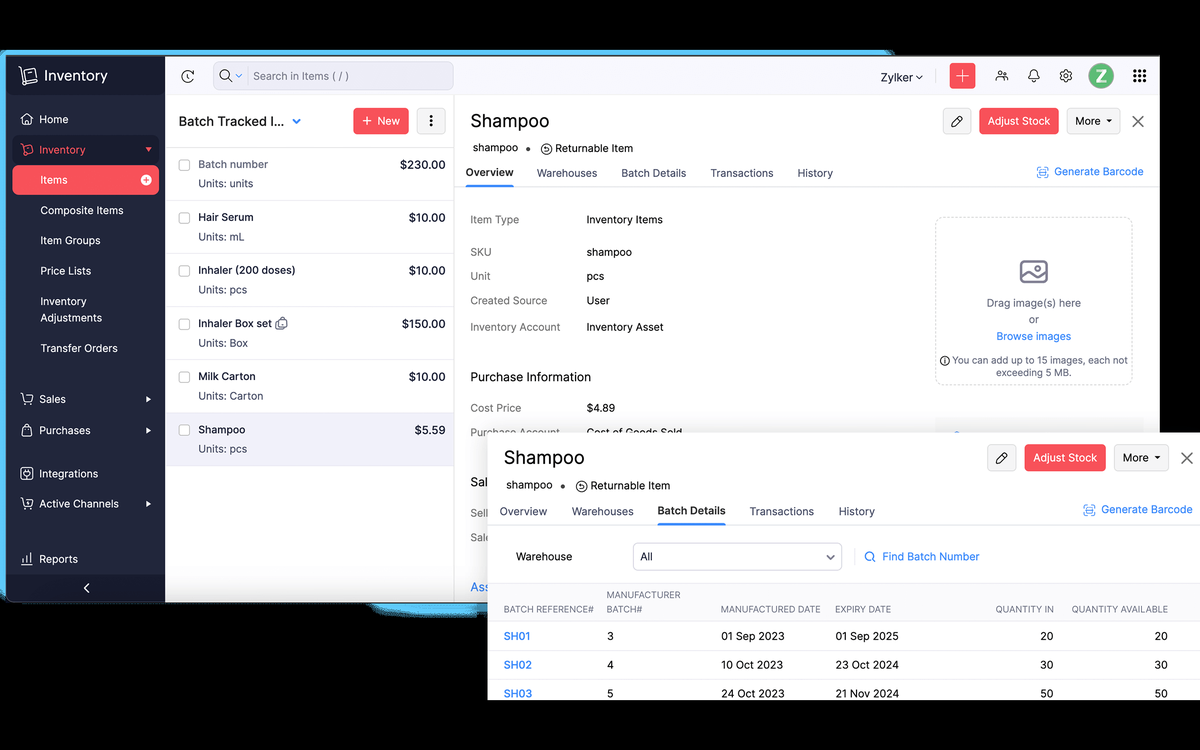
Task: Expand the Sales sidebar section arrow
Action: coord(149,399)
